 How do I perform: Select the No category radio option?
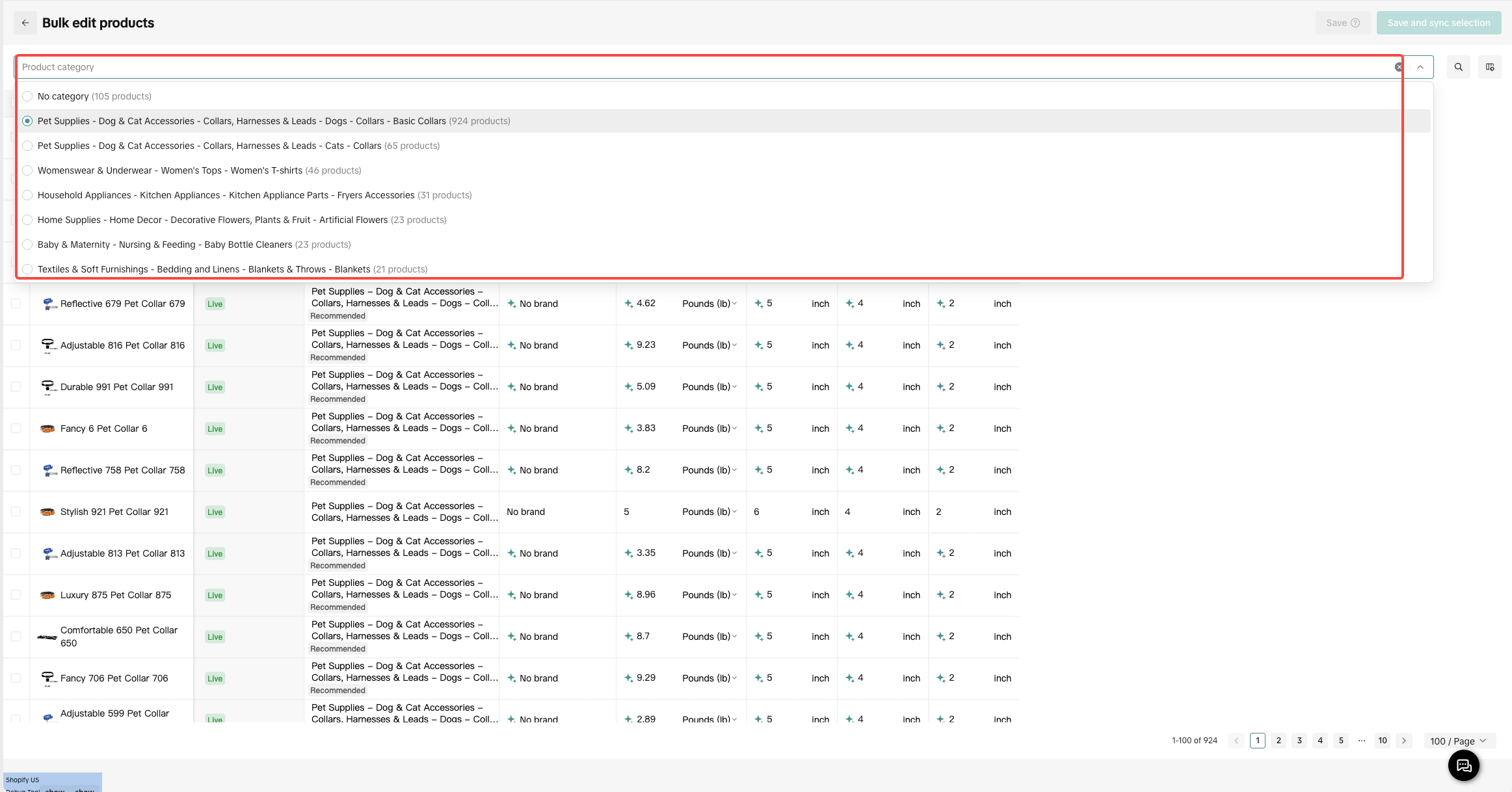[27, 96]
